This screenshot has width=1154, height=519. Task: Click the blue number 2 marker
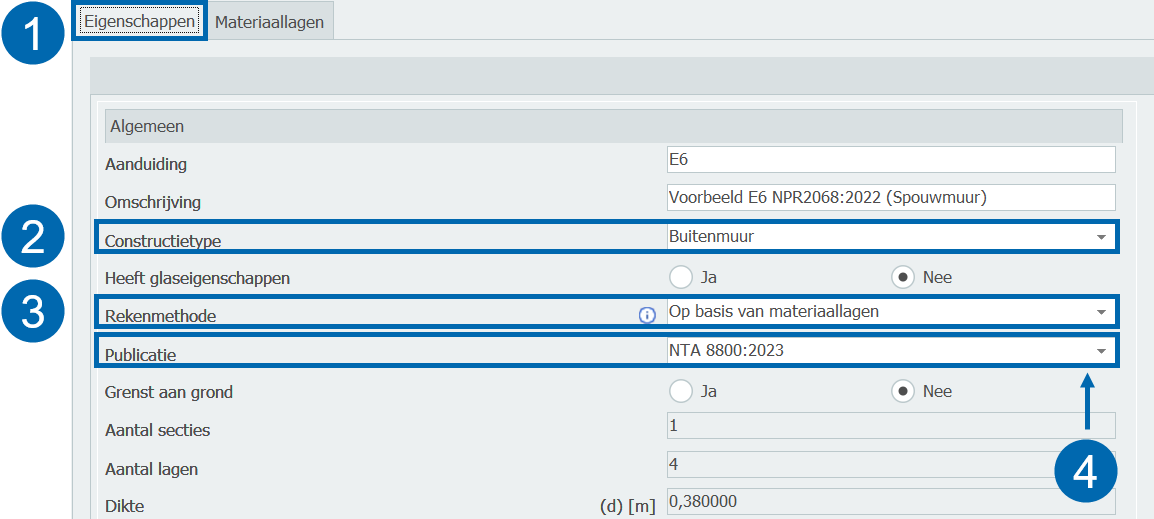pos(35,238)
